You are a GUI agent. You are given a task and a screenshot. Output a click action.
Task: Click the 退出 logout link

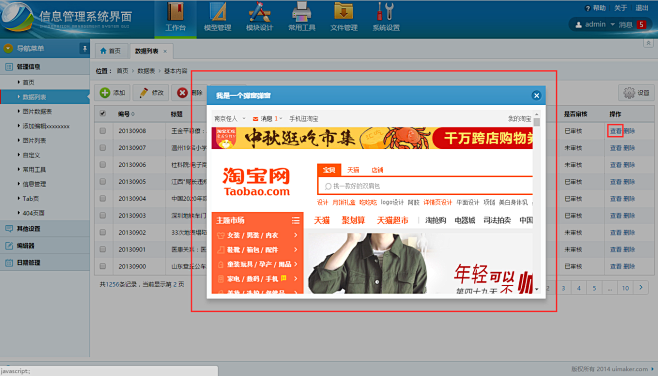point(642,8)
